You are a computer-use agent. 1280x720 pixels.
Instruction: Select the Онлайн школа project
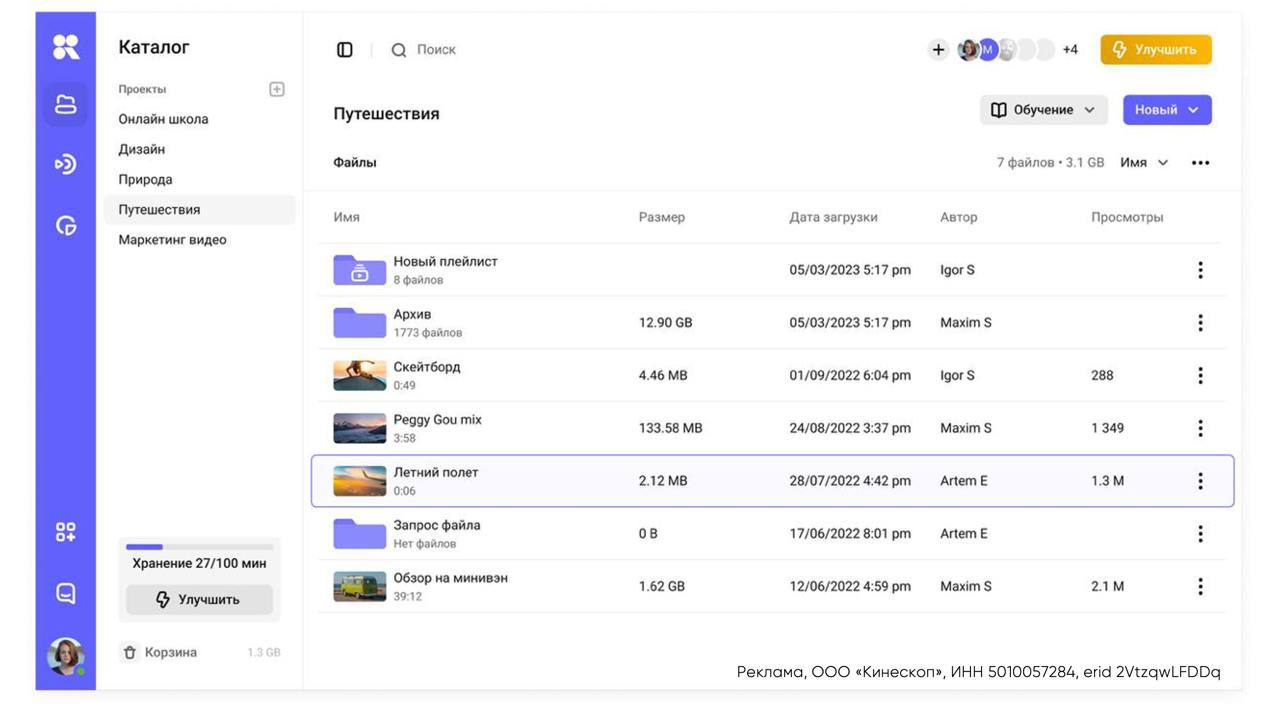[163, 119]
